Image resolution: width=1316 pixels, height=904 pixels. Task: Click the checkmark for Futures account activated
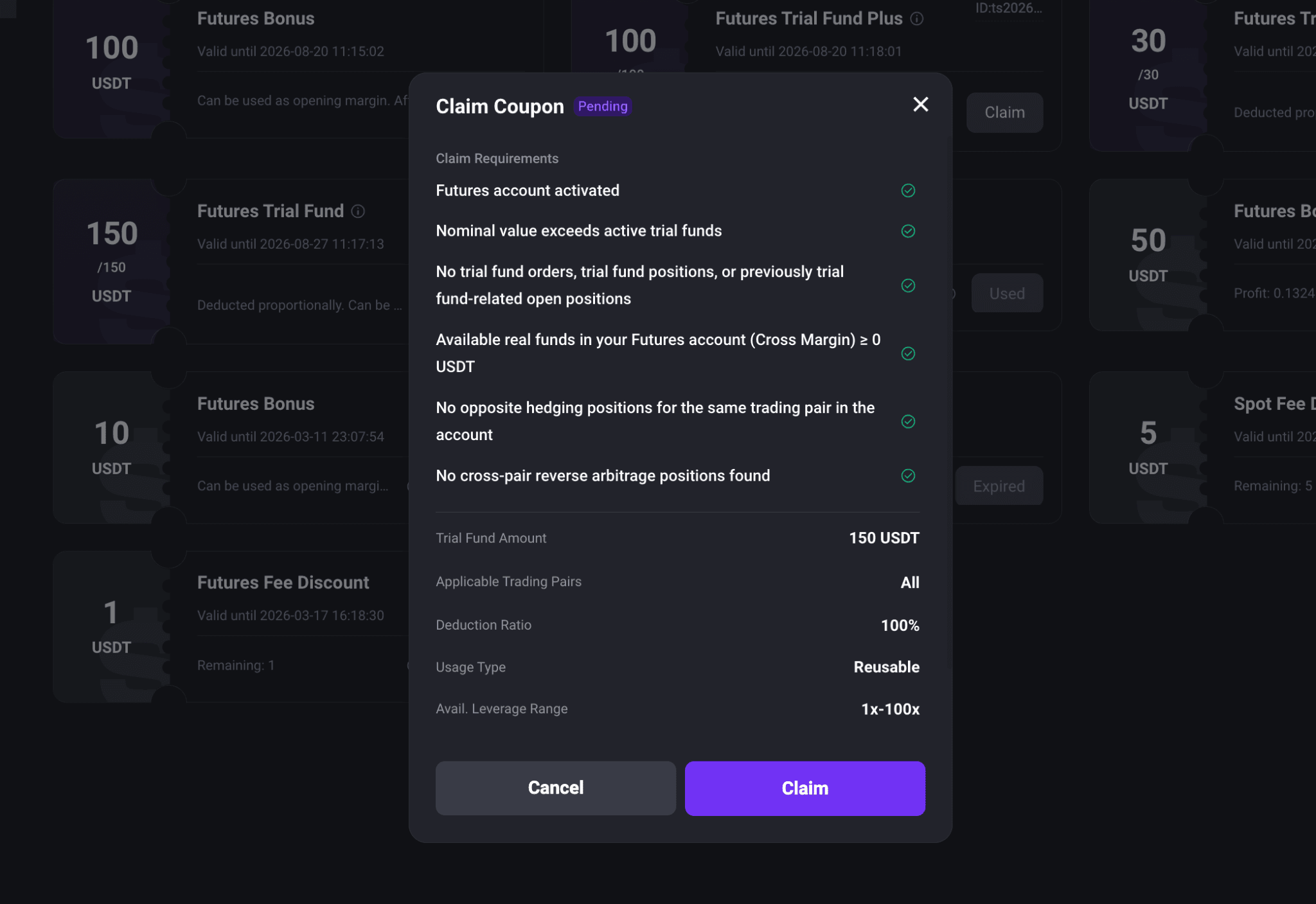click(x=908, y=191)
